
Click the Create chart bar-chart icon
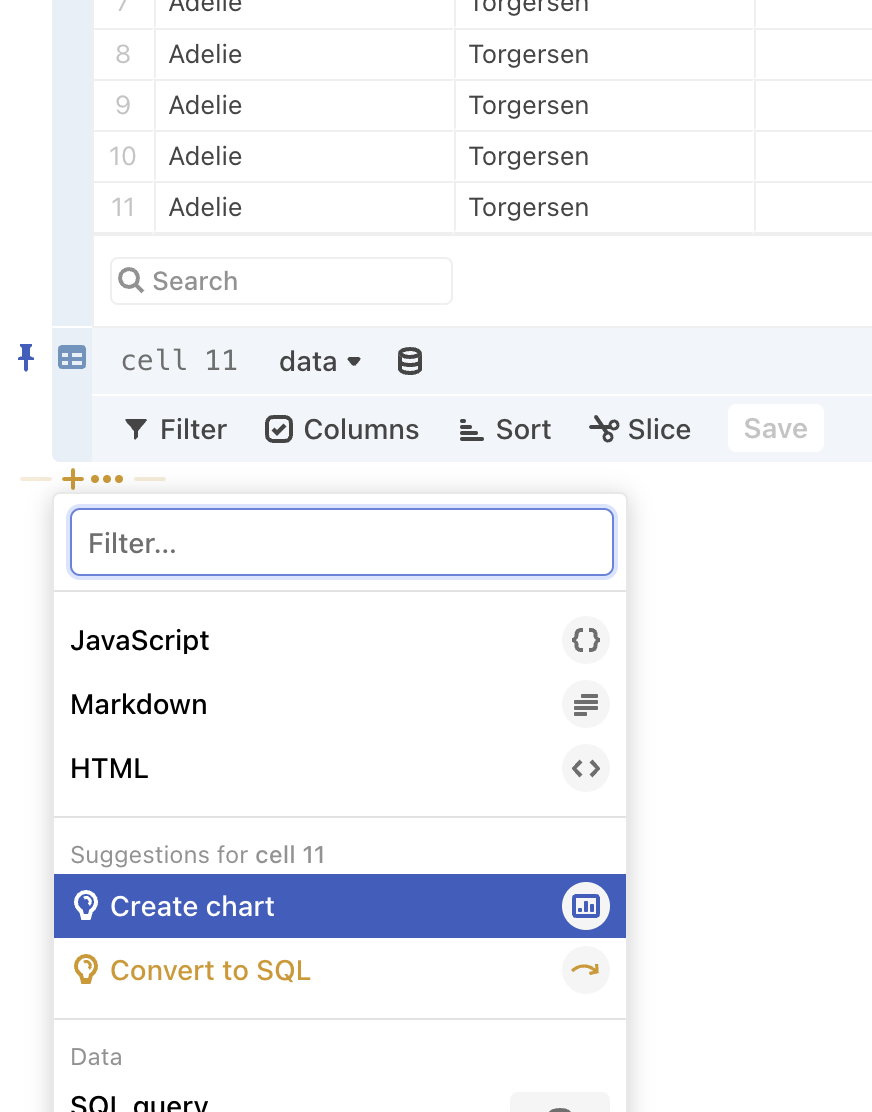click(586, 906)
